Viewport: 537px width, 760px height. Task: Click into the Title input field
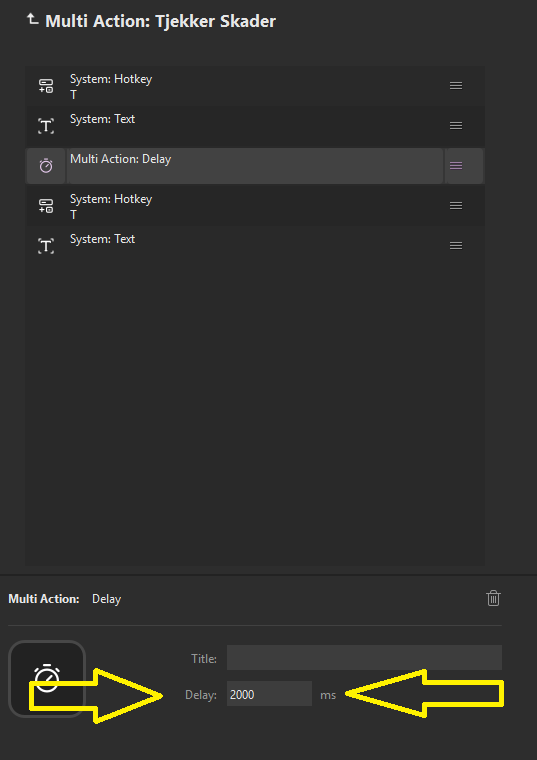click(364, 658)
